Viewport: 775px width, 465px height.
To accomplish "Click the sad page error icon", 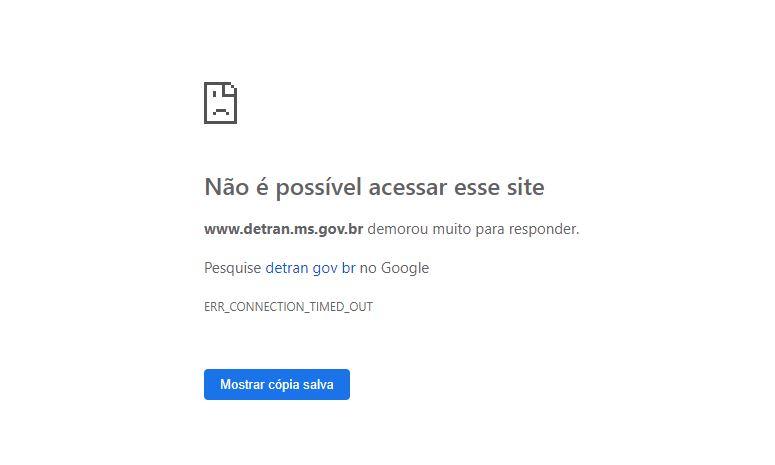I will (x=220, y=103).
